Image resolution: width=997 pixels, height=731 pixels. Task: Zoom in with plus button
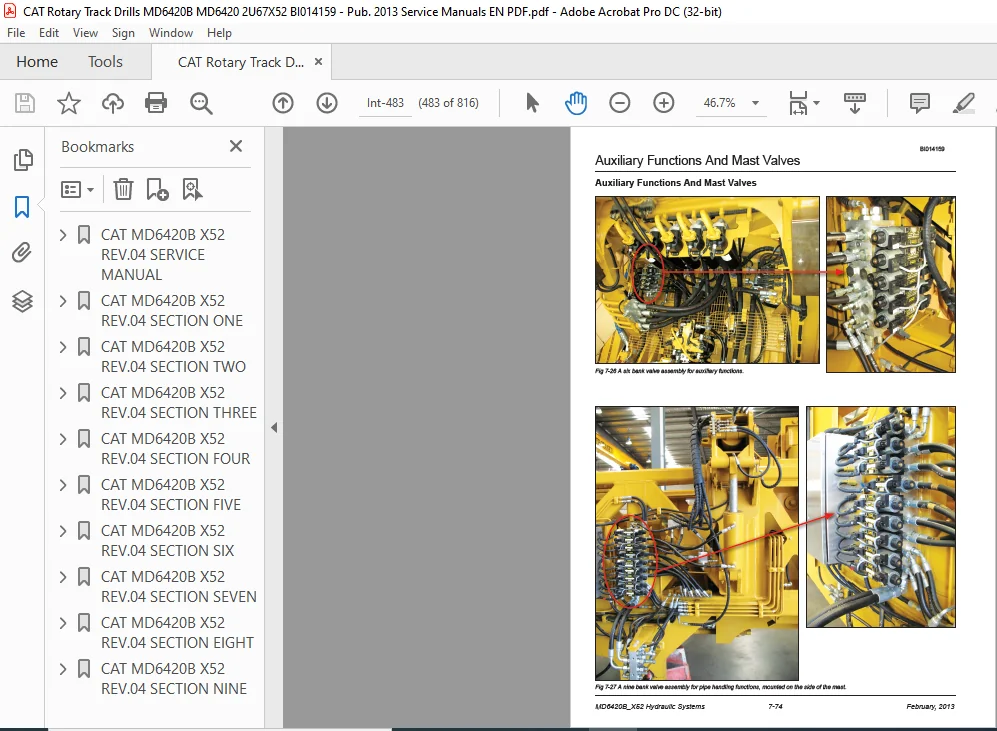[x=663, y=103]
